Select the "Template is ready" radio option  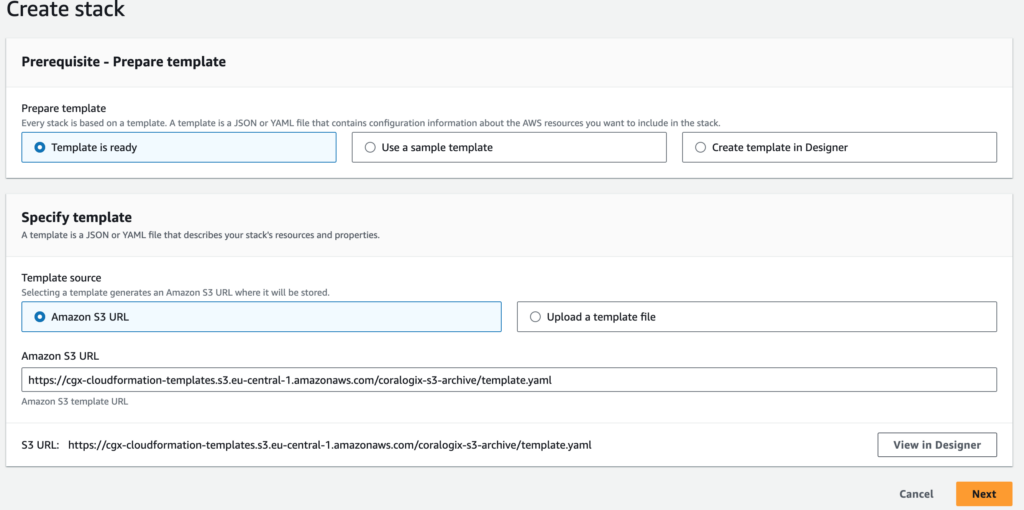[179, 148]
